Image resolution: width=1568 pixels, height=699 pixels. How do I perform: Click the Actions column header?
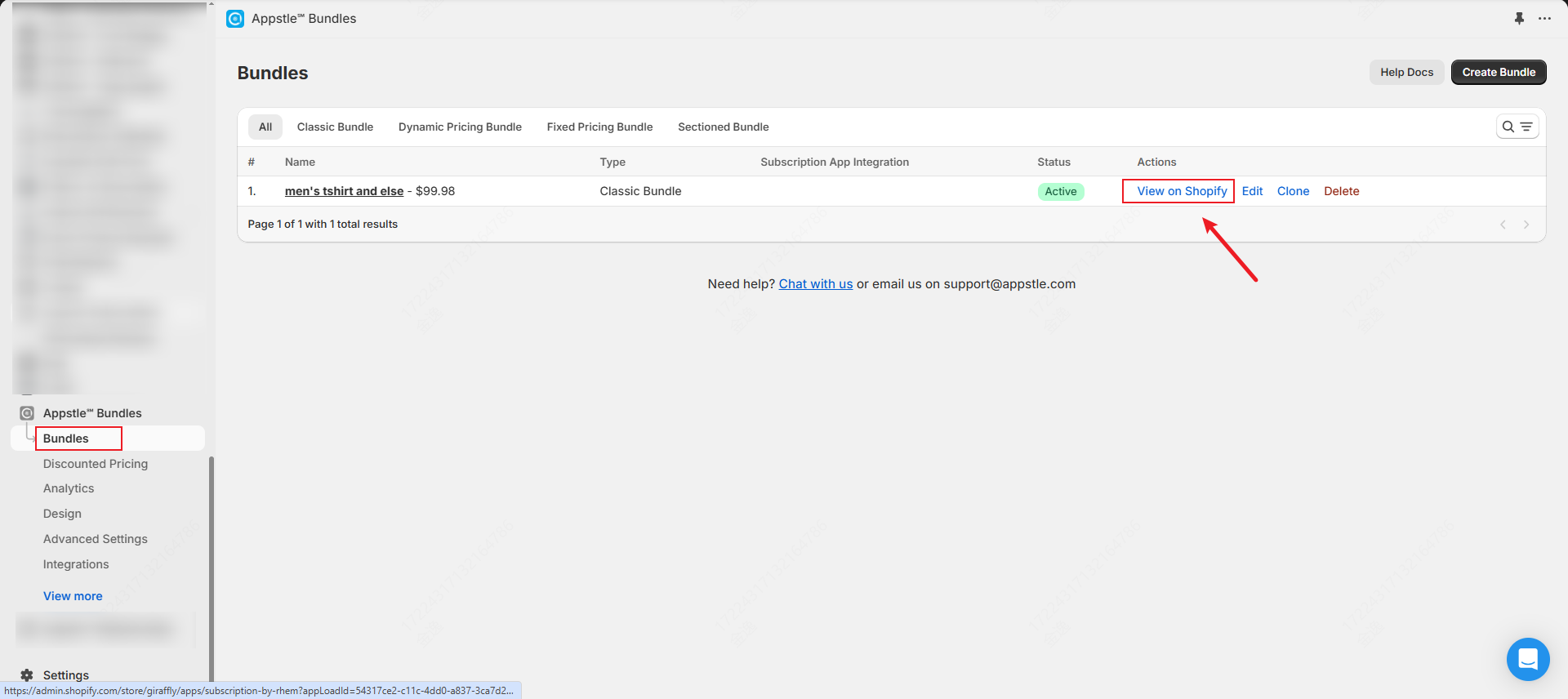tap(1156, 162)
